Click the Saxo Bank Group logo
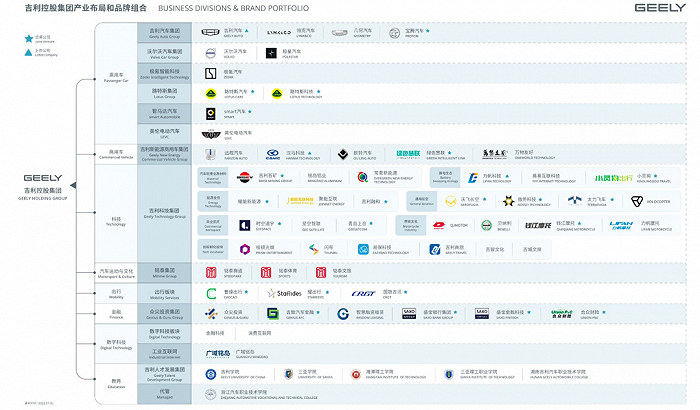This screenshot has height=410, width=700. (x=409, y=314)
